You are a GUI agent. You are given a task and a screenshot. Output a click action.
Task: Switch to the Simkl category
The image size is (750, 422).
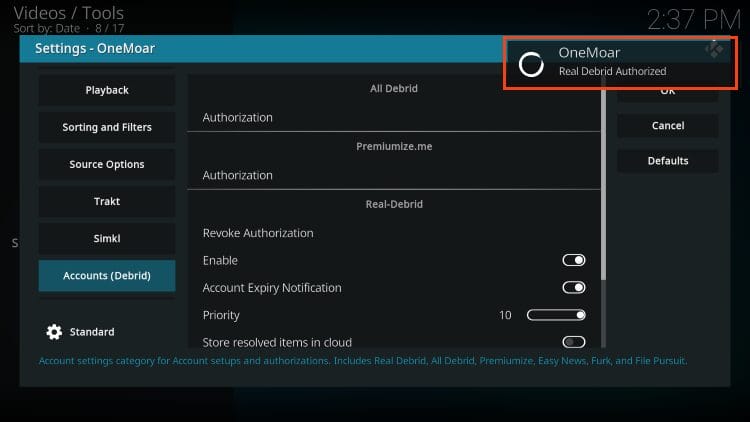point(107,238)
